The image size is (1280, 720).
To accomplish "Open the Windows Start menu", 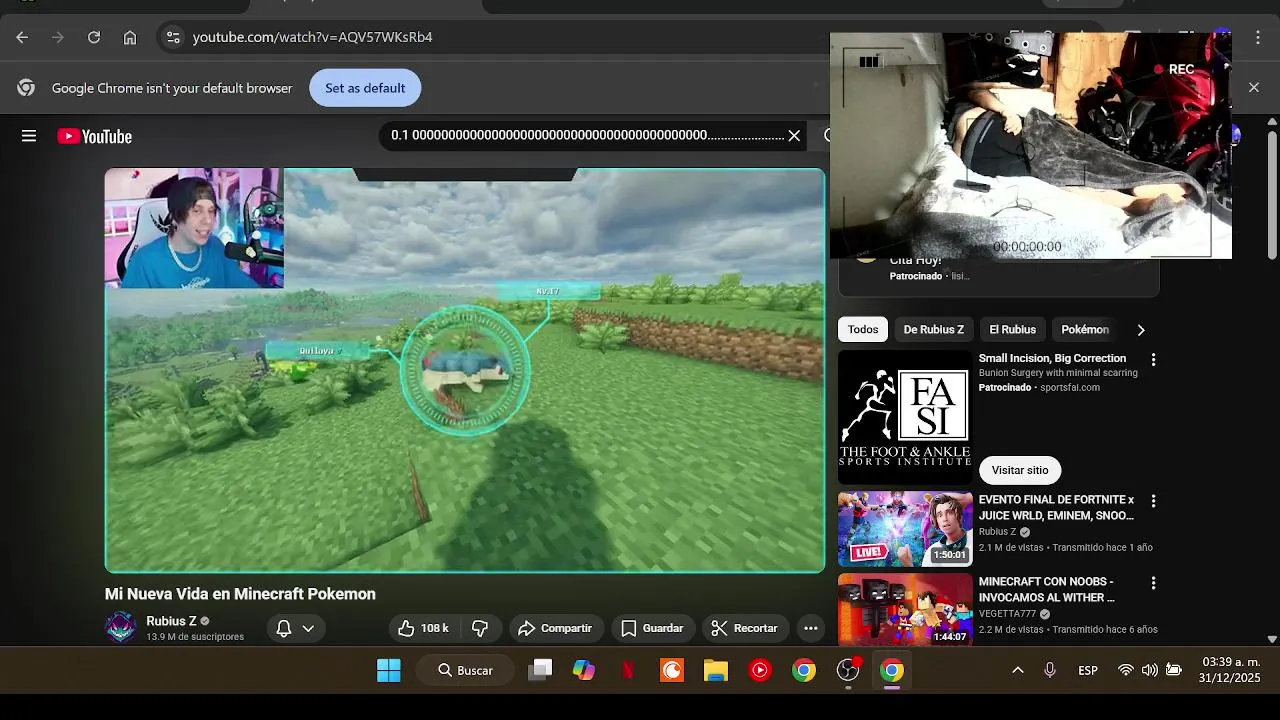I will pos(389,670).
